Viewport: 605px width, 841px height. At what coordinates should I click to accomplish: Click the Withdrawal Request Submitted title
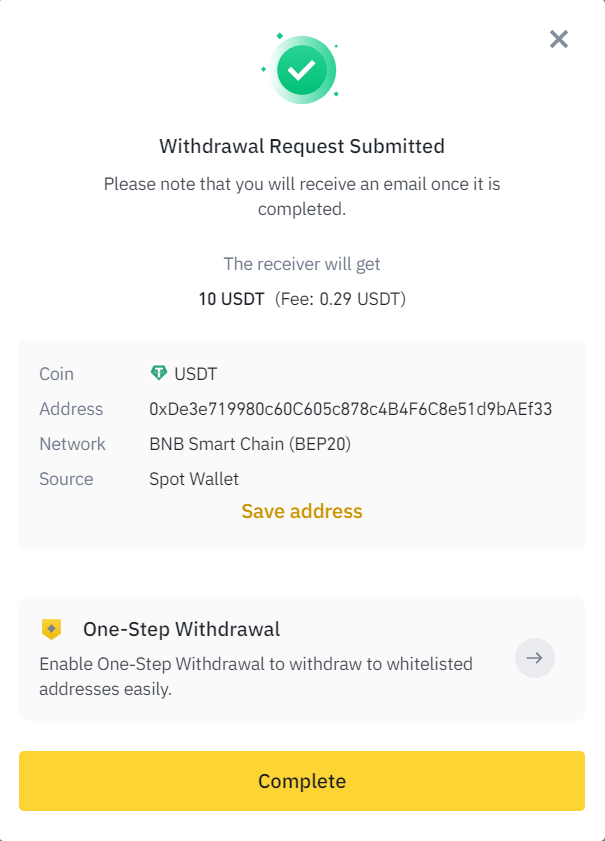click(302, 146)
